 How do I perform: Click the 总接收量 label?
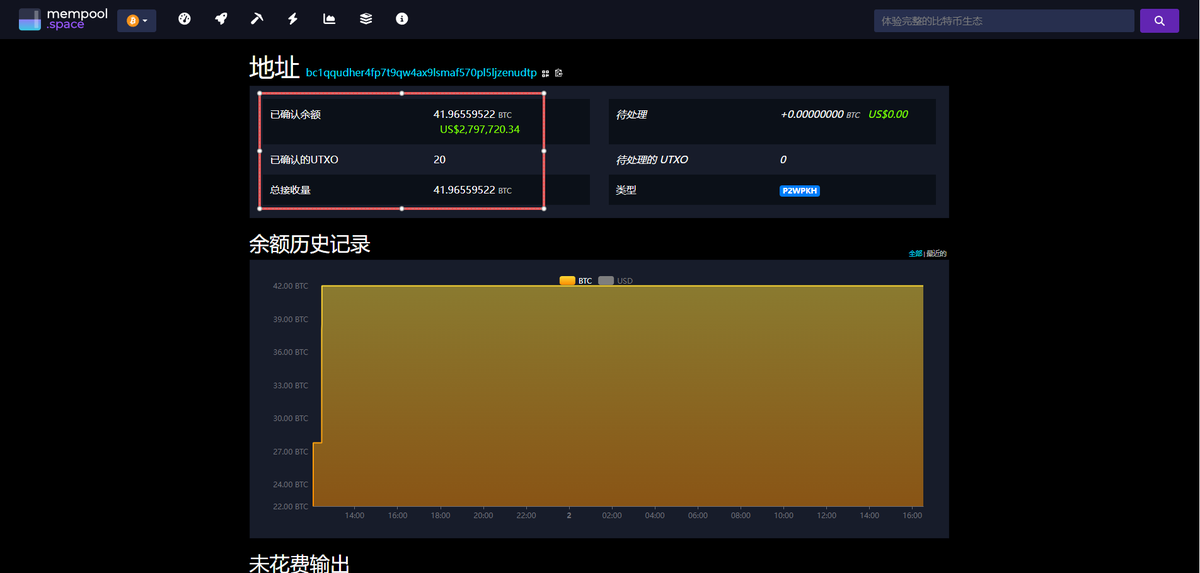click(290, 190)
